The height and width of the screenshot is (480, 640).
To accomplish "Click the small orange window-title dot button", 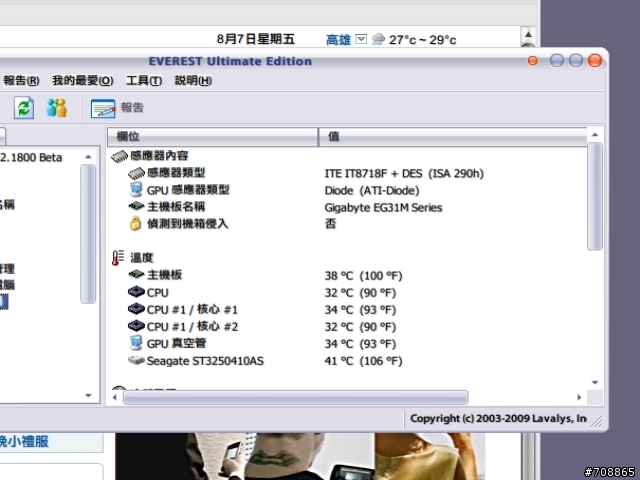I will pyautogui.click(x=532, y=61).
